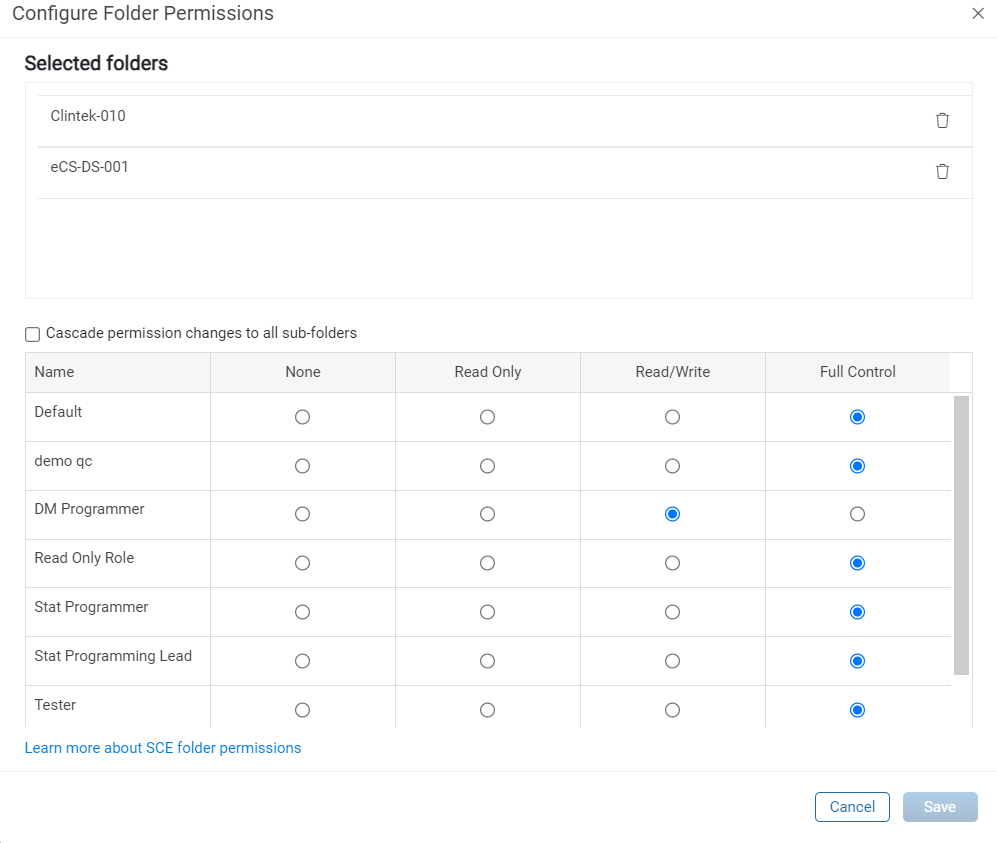Remove eCS-DS-001 folder using trash icon
The width and height of the screenshot is (997, 843).
tap(942, 171)
